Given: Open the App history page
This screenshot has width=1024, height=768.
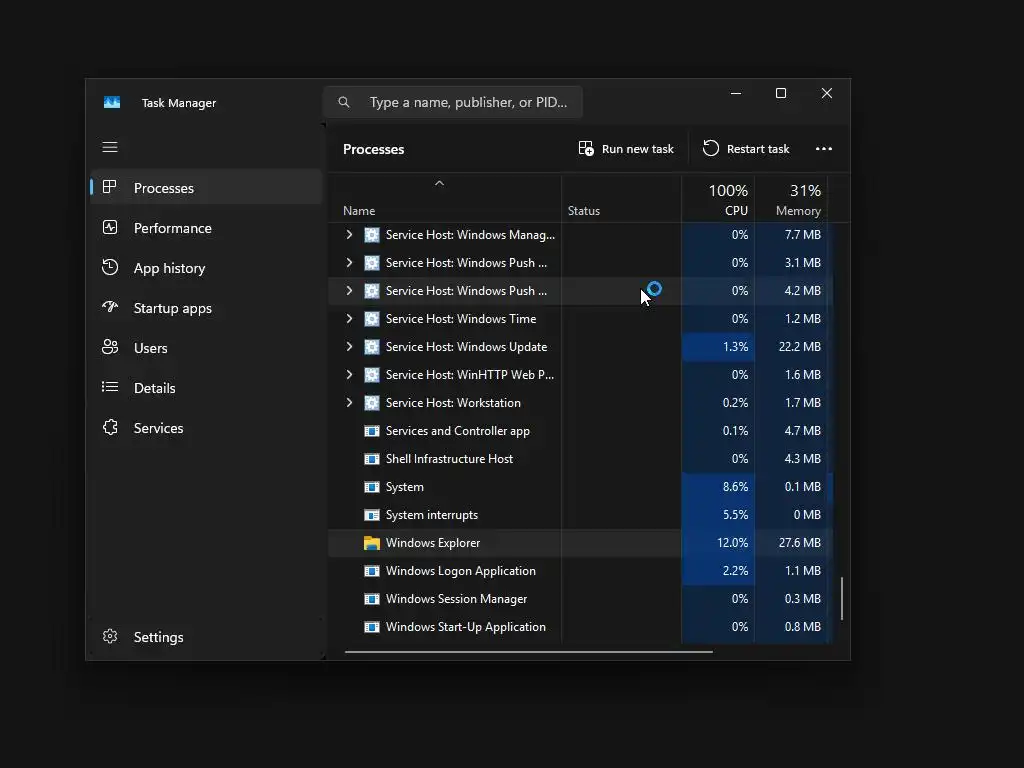Looking at the screenshot, I should pos(206,268).
